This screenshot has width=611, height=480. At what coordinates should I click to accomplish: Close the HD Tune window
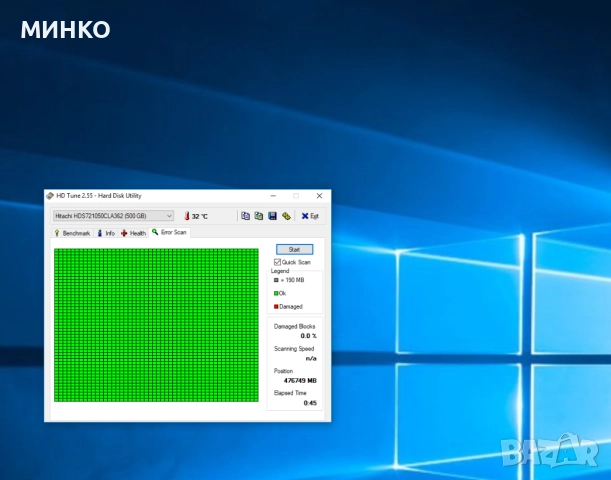tap(319, 195)
